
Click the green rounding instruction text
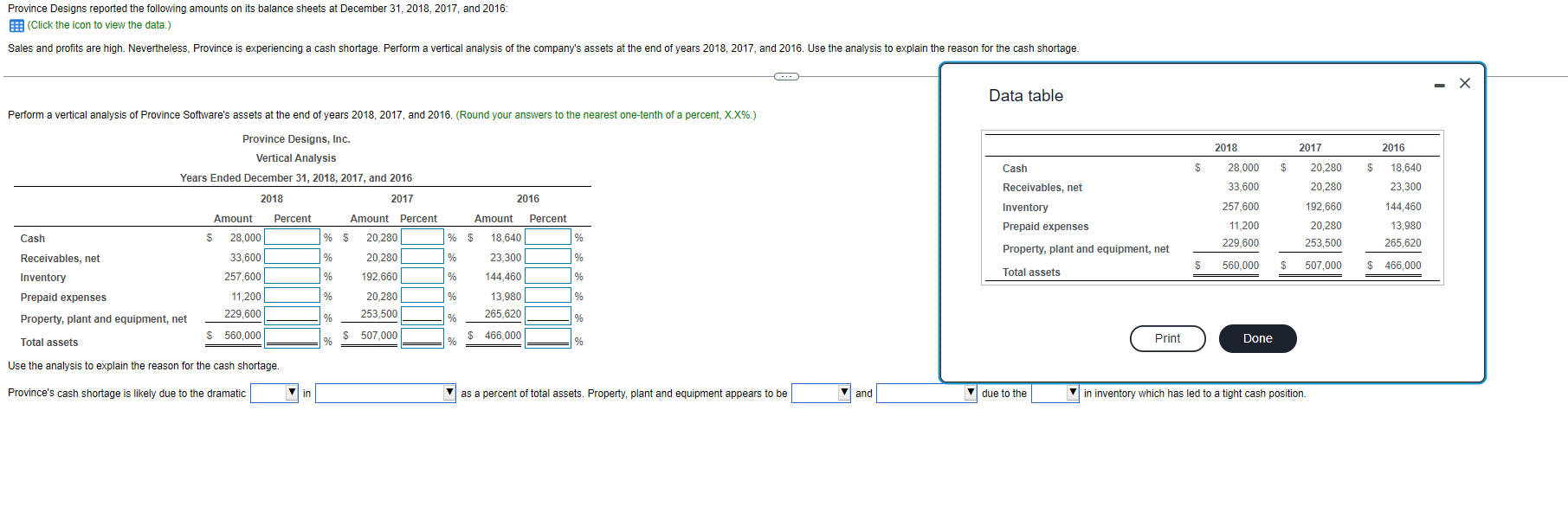(606, 115)
